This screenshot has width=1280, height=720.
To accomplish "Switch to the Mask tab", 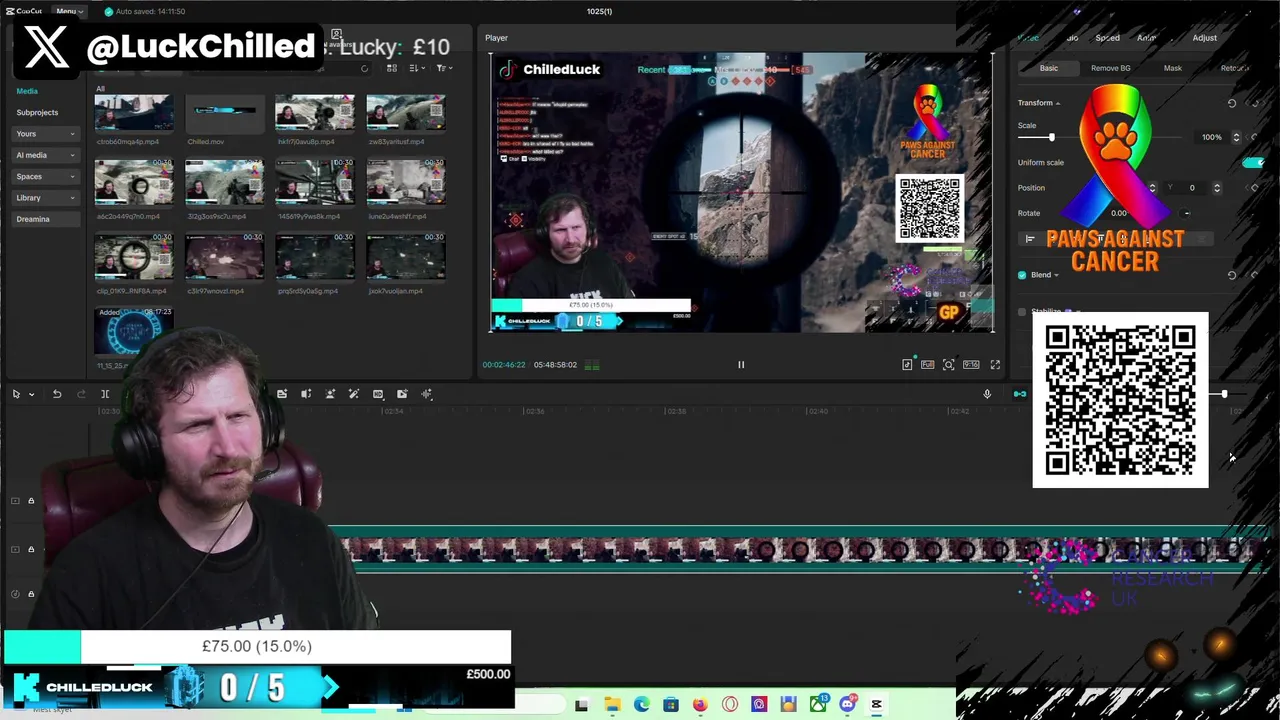I will 1172,68.
